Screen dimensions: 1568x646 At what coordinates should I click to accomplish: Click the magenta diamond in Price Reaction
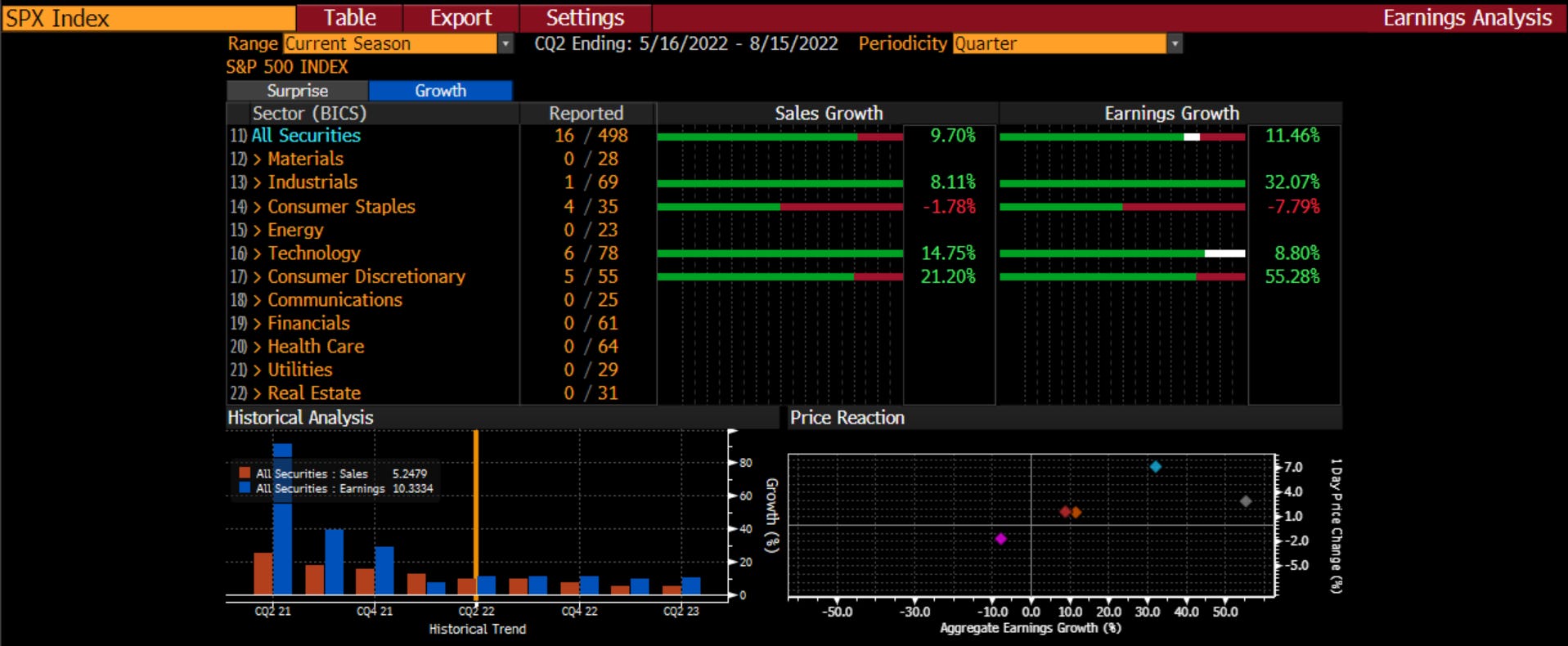1000,539
